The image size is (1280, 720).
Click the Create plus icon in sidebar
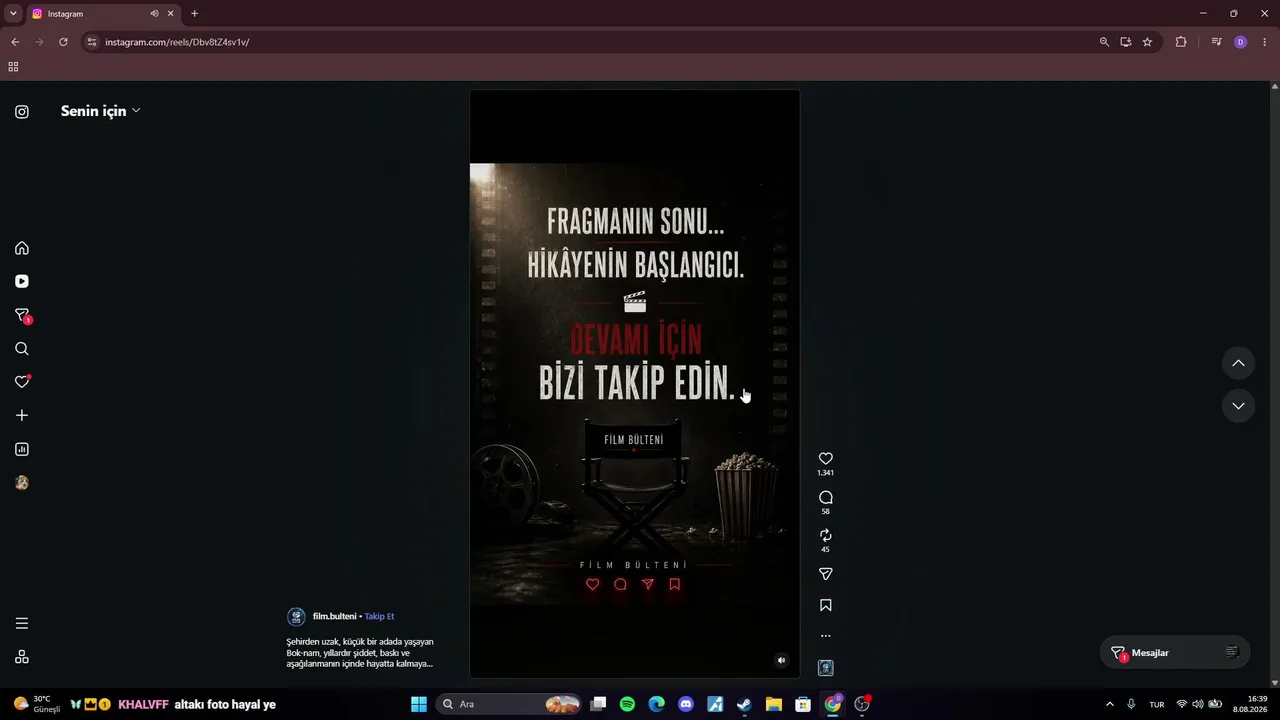[x=22, y=415]
